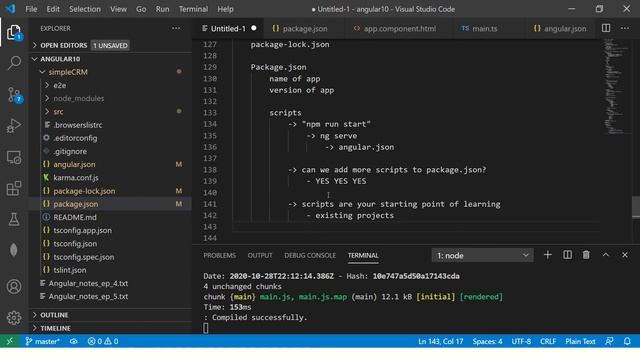Open README.md in the file tree
This screenshot has height=360, width=640.
[x=75, y=217]
